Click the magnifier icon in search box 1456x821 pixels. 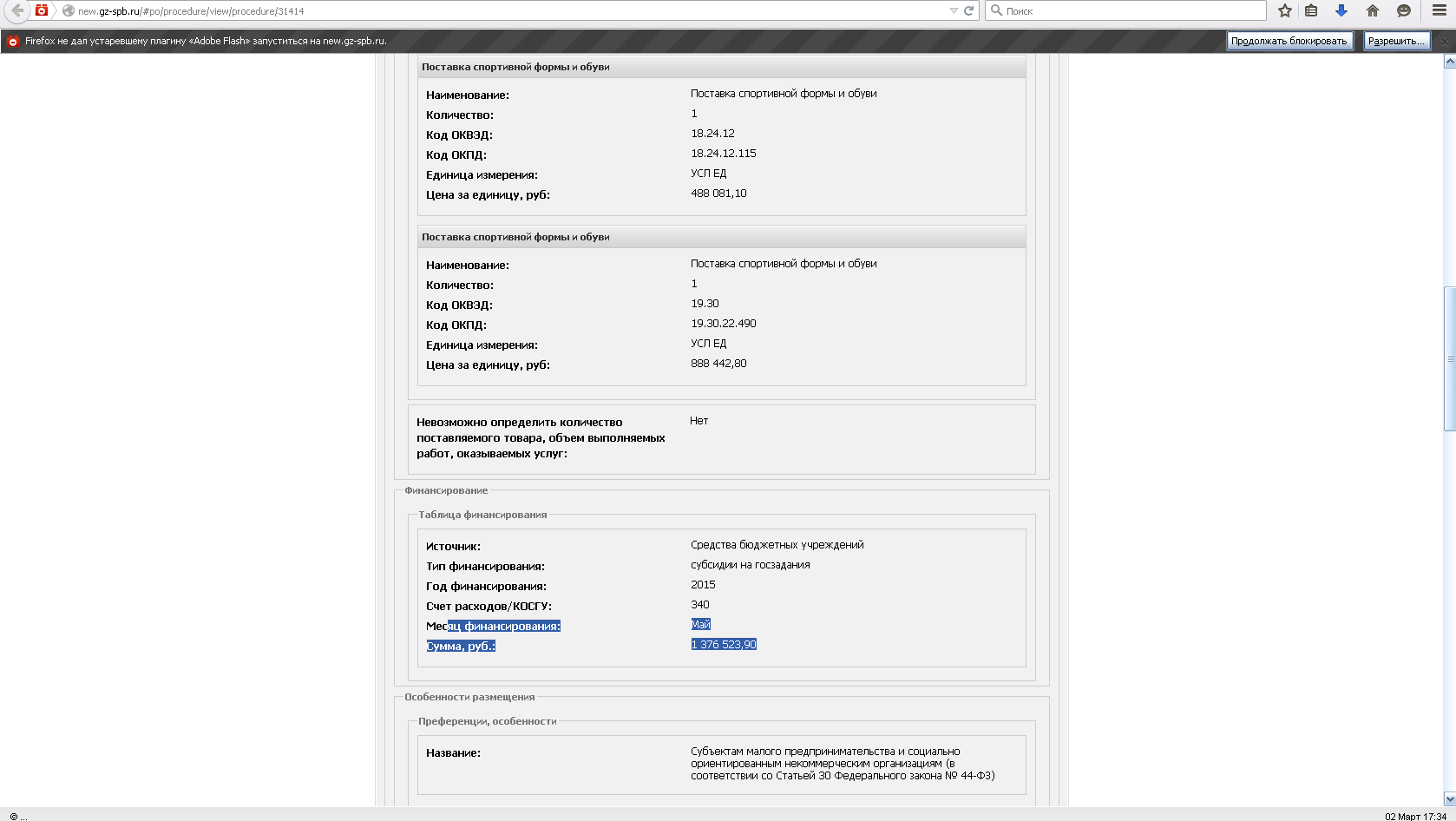click(996, 10)
